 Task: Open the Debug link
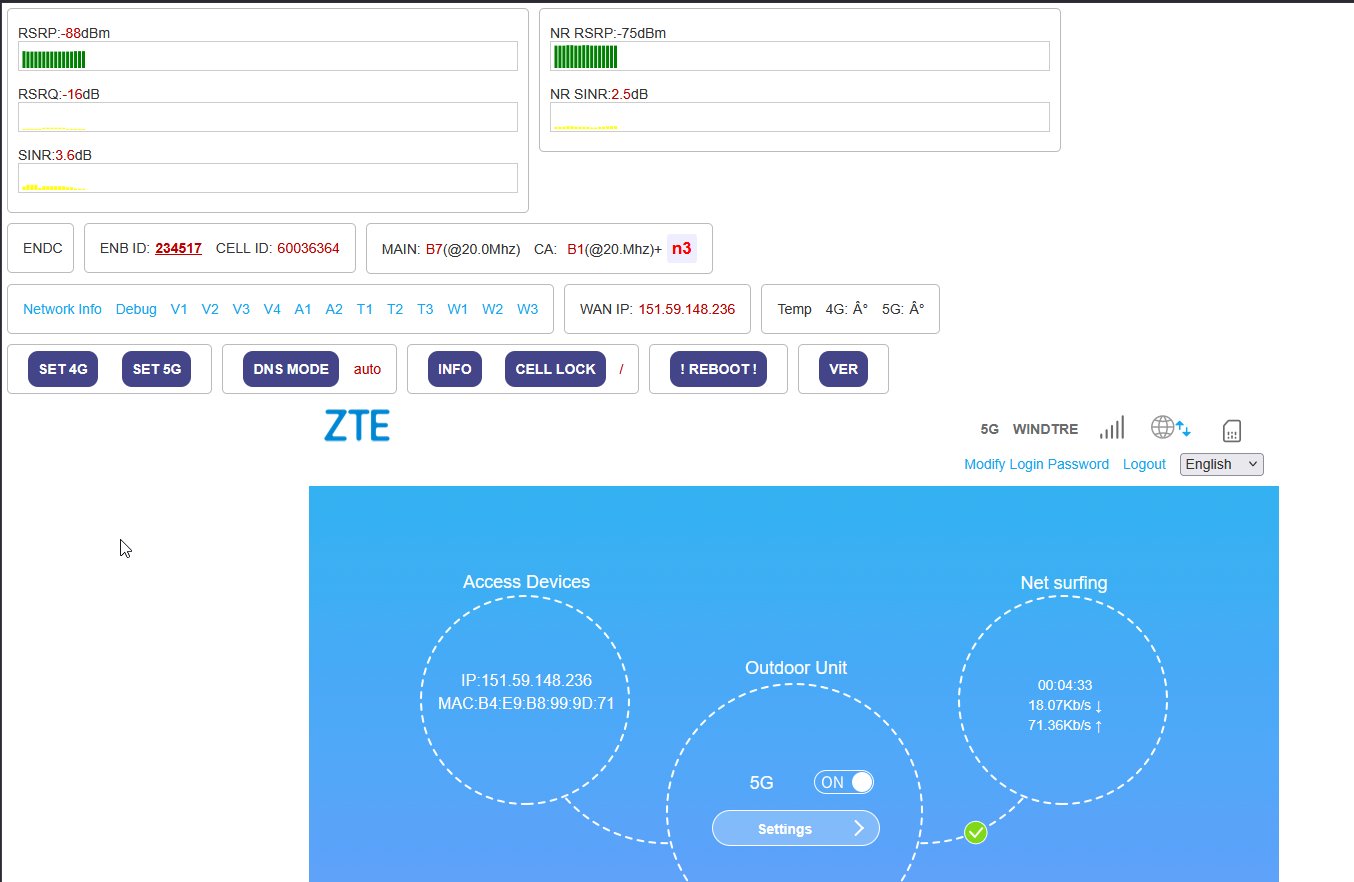(136, 309)
